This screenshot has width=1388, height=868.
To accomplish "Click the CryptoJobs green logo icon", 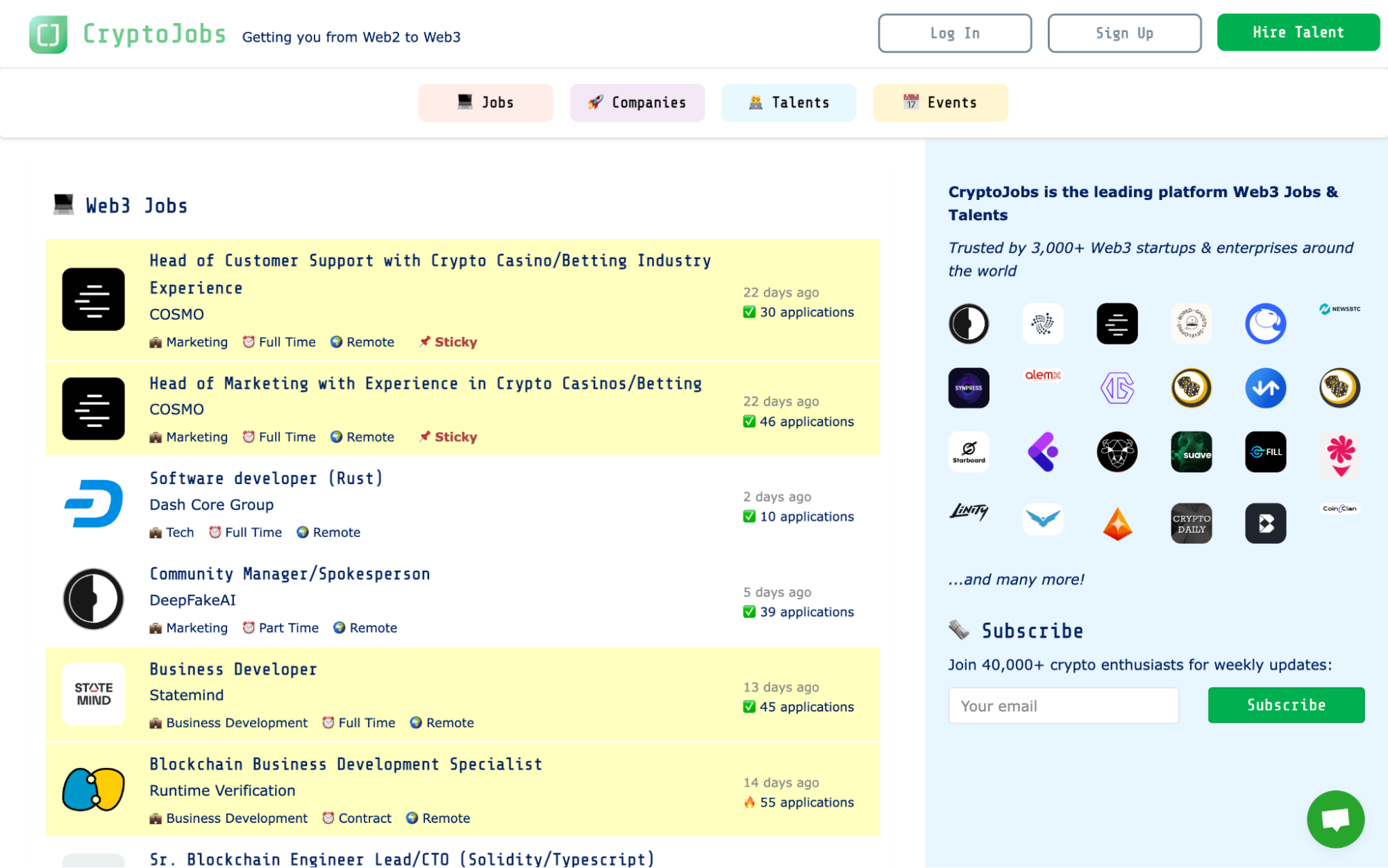I will click(x=48, y=34).
